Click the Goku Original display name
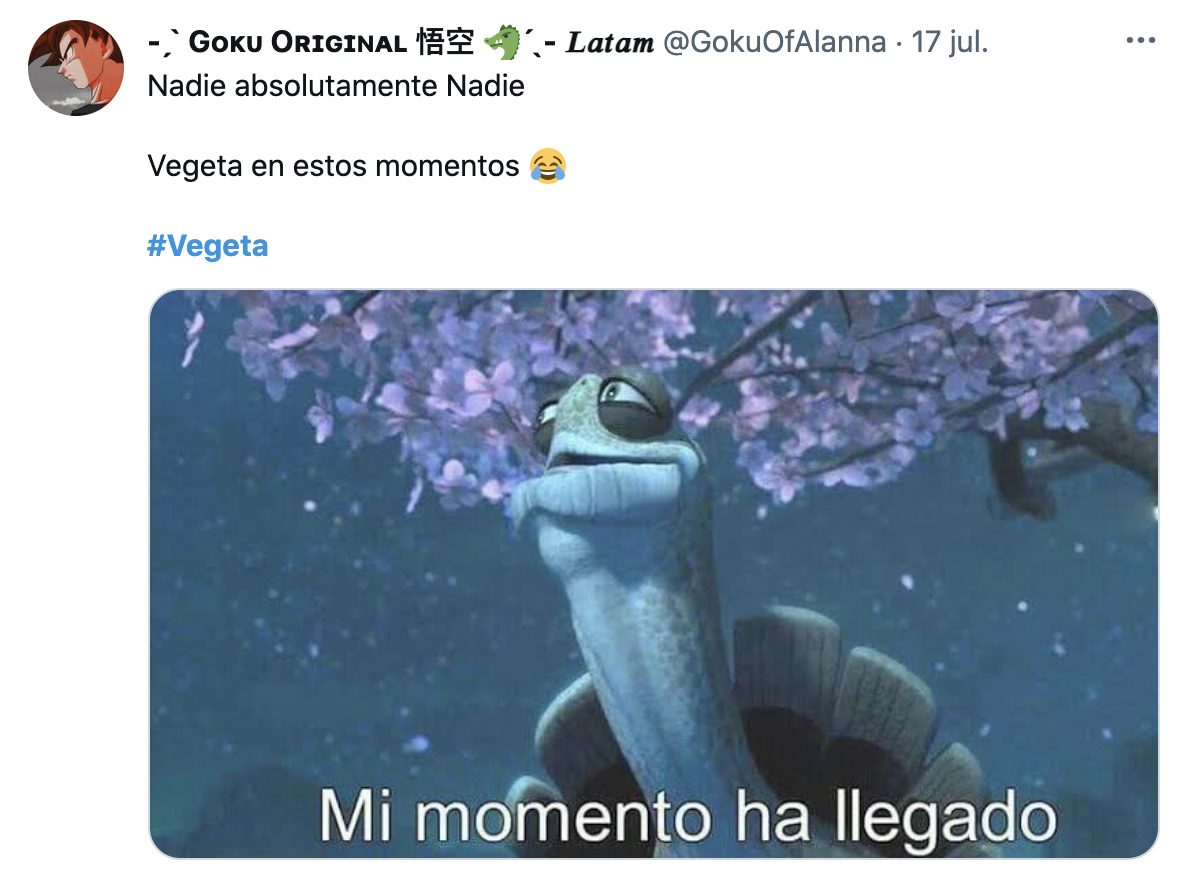The height and width of the screenshot is (874, 1188). [x=298, y=42]
